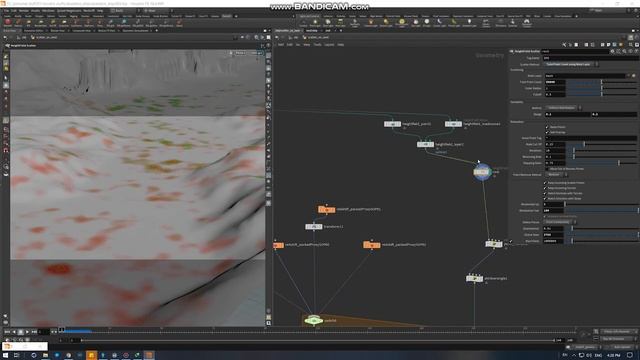Select the heightfield_paint1 node
Screen dimensions: 640x360
coord(392,124)
